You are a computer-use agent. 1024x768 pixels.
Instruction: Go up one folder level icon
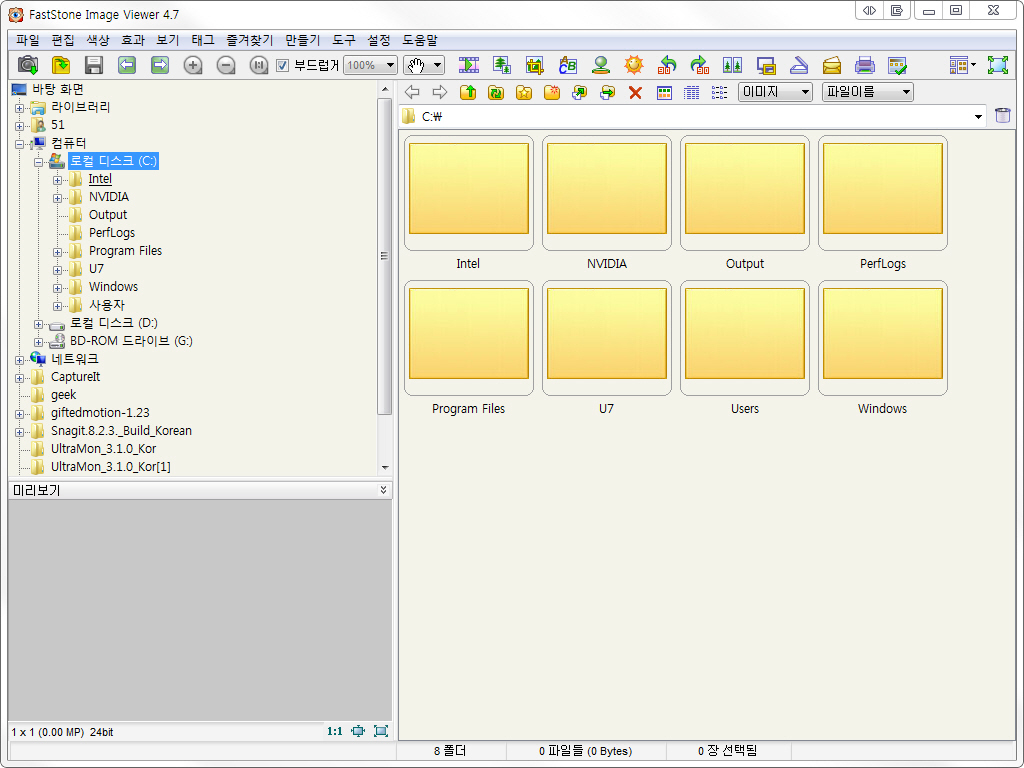click(468, 92)
